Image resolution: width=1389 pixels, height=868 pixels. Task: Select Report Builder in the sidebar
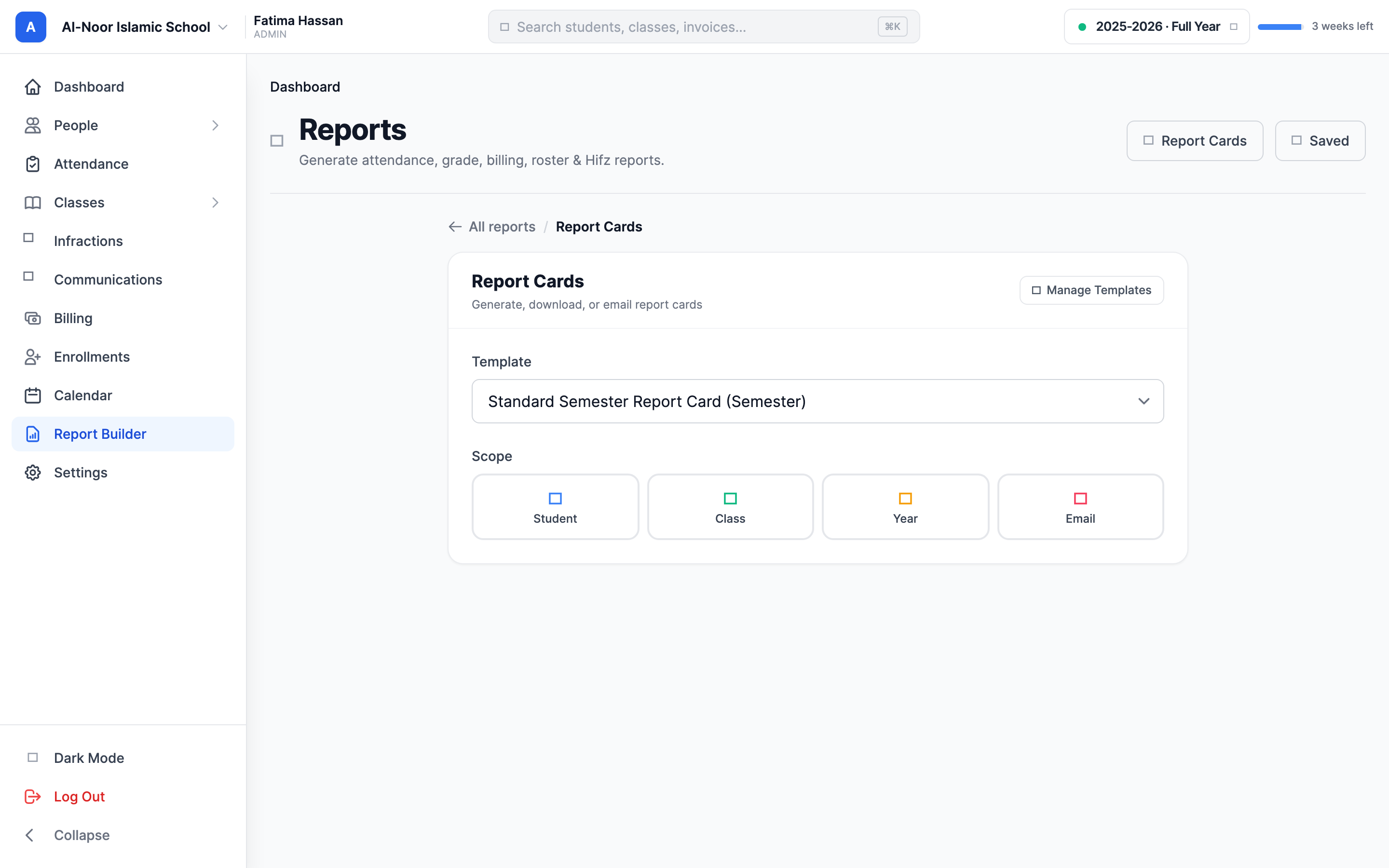coord(123,434)
